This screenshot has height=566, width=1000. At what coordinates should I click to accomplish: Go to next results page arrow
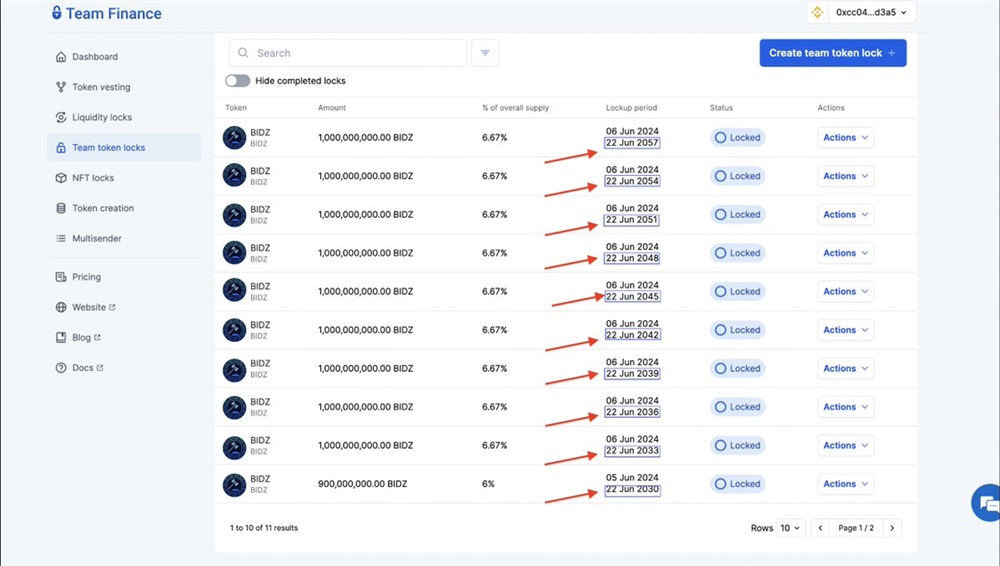tap(893, 528)
